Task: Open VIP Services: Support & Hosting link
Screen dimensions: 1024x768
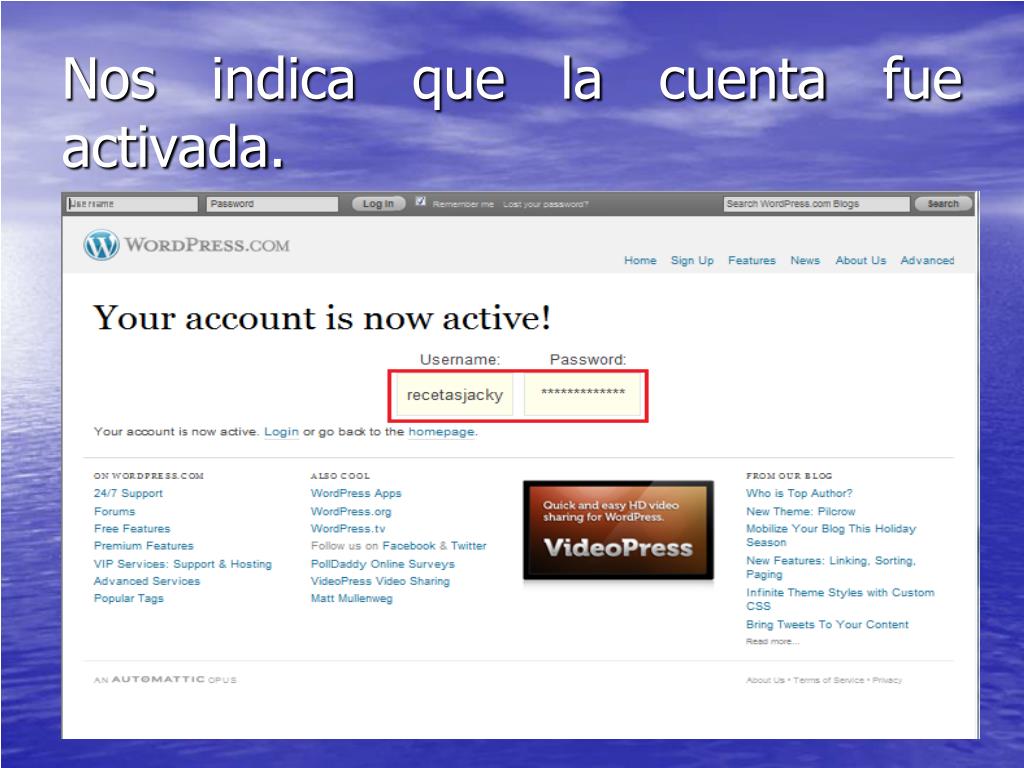Action: coord(183,564)
